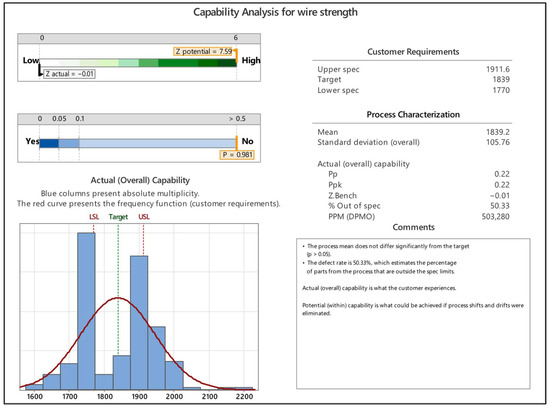The height and width of the screenshot is (408, 550).
Task: Click the peak of the red normal curve
Action: click(118, 298)
